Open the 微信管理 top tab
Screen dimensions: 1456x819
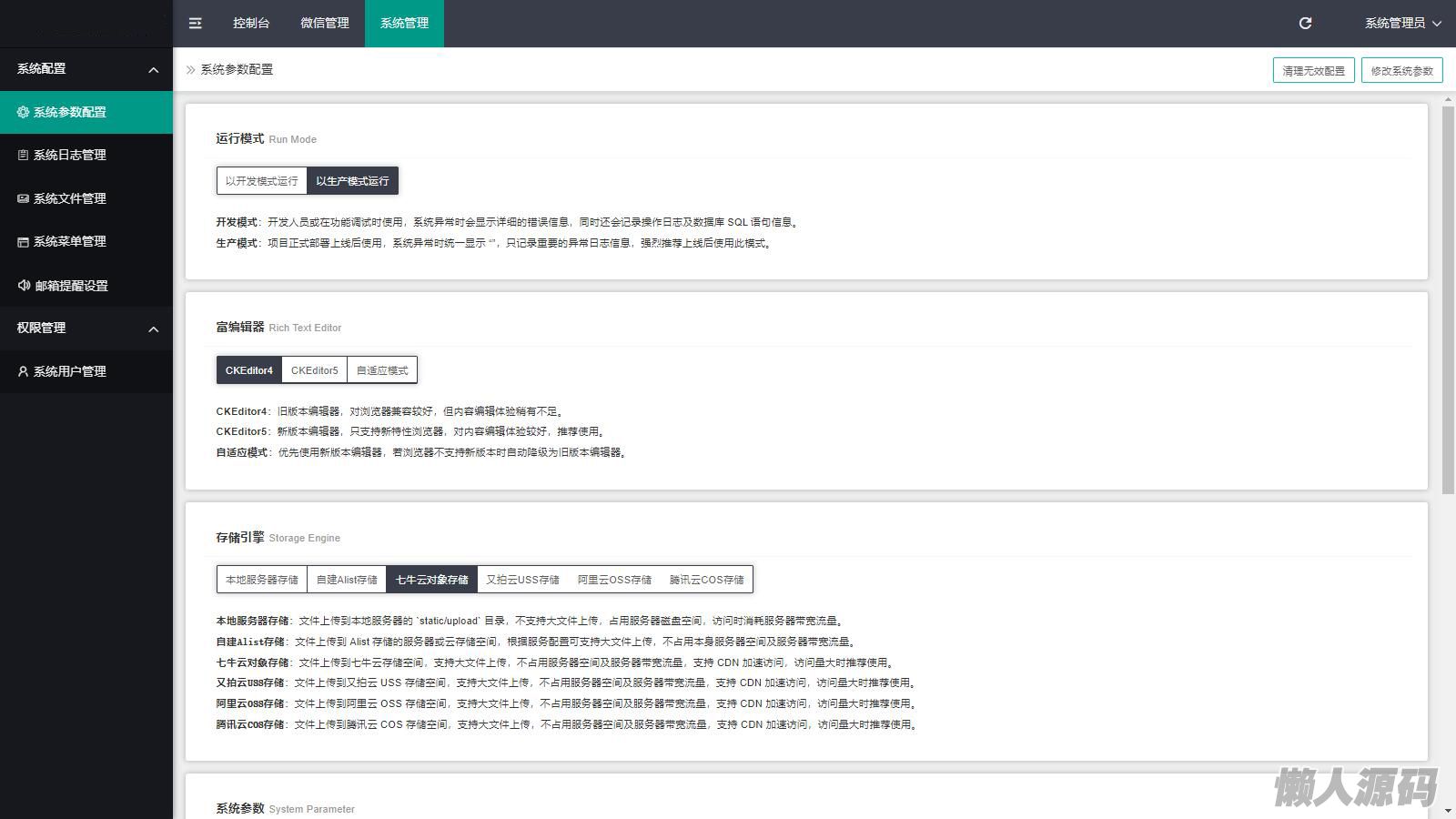(x=325, y=24)
